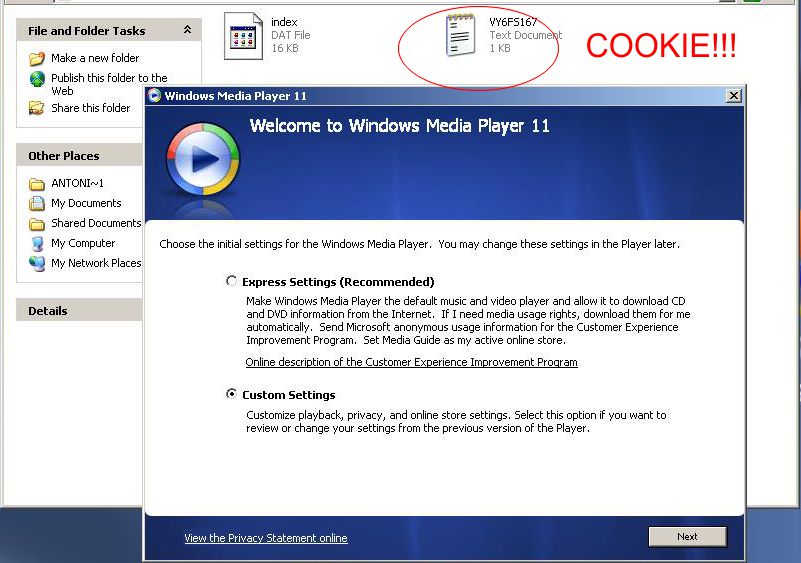This screenshot has width=801, height=563.
Task: Select Custom Settings radio button
Action: click(231, 394)
